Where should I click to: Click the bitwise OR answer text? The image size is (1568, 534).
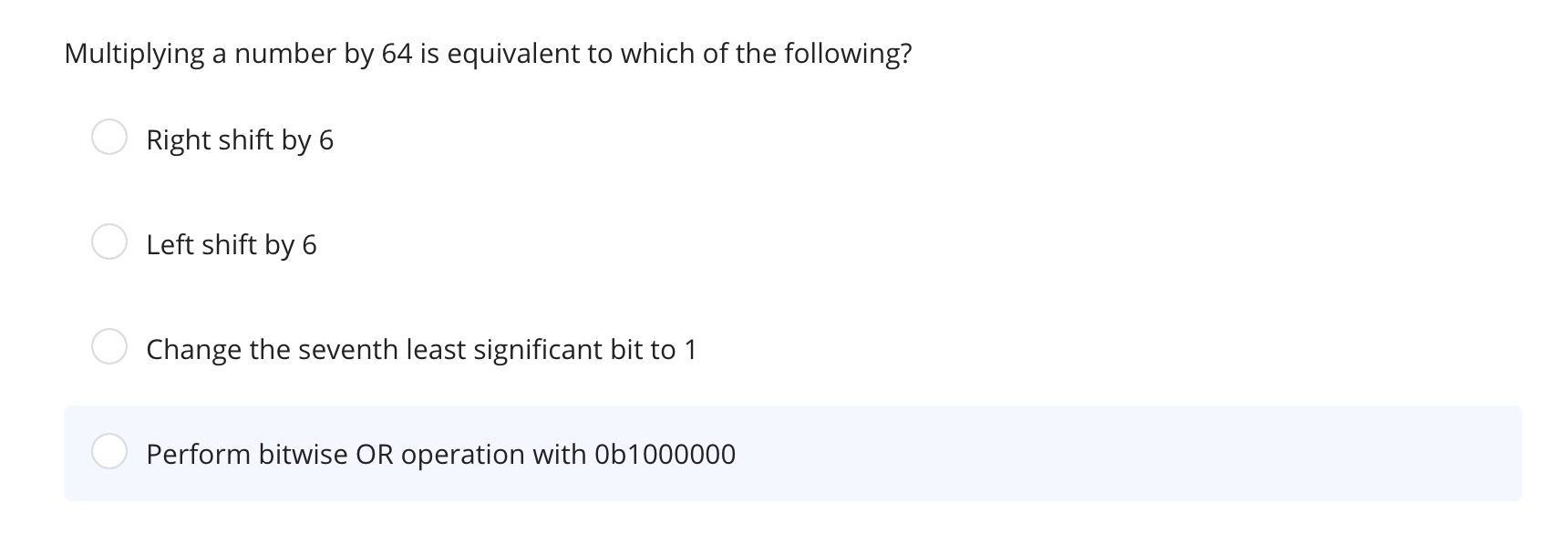(441, 453)
